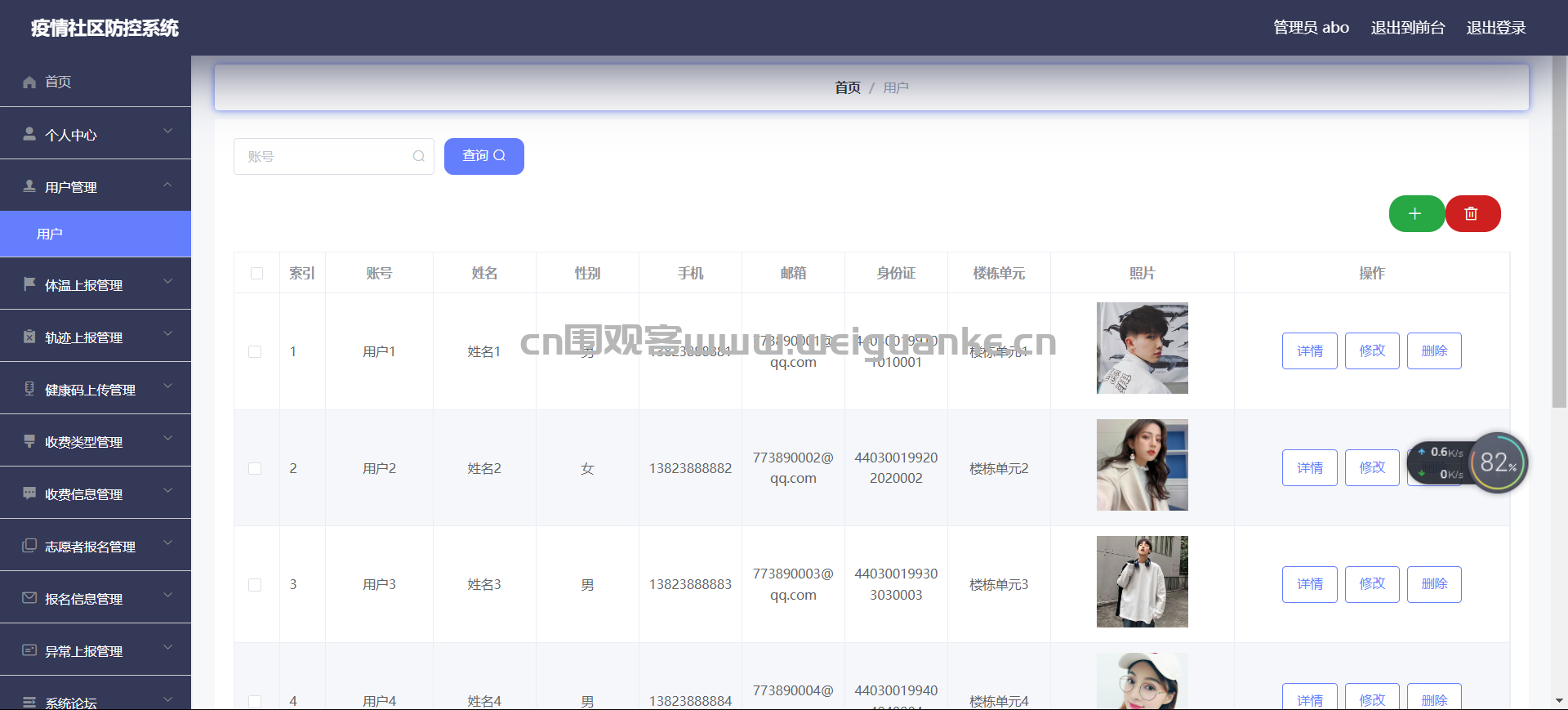Click the page vertical scrollbar thumb
This screenshot has width=1568, height=710.
click(1559, 231)
